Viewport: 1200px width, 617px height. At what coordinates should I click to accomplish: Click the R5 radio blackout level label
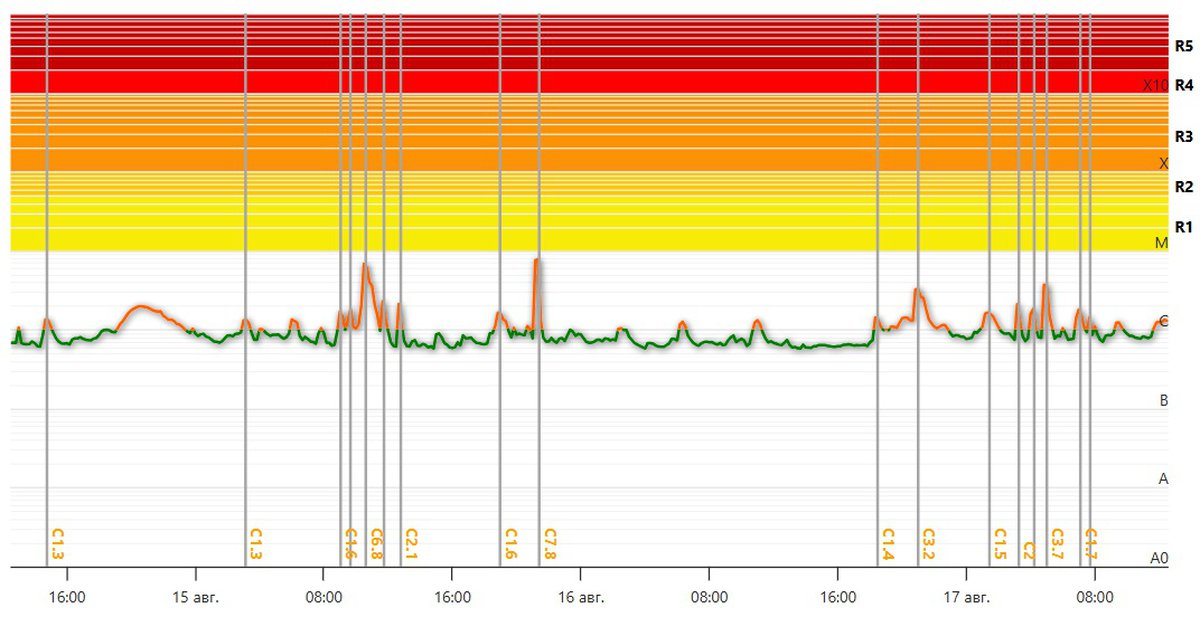pyautogui.click(x=1184, y=46)
